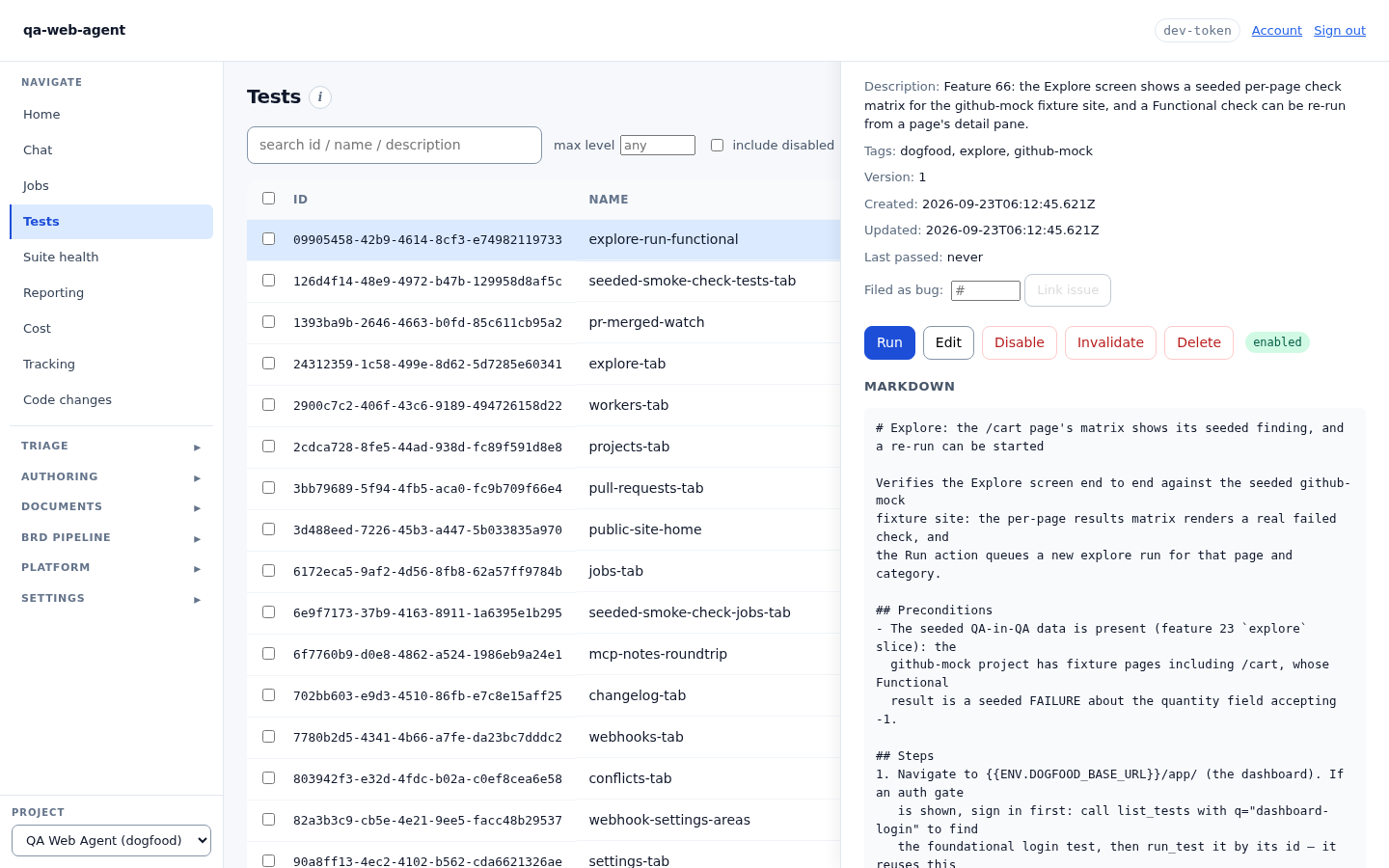
Task: Expand the Settings navigation section
Action: click(x=111, y=599)
